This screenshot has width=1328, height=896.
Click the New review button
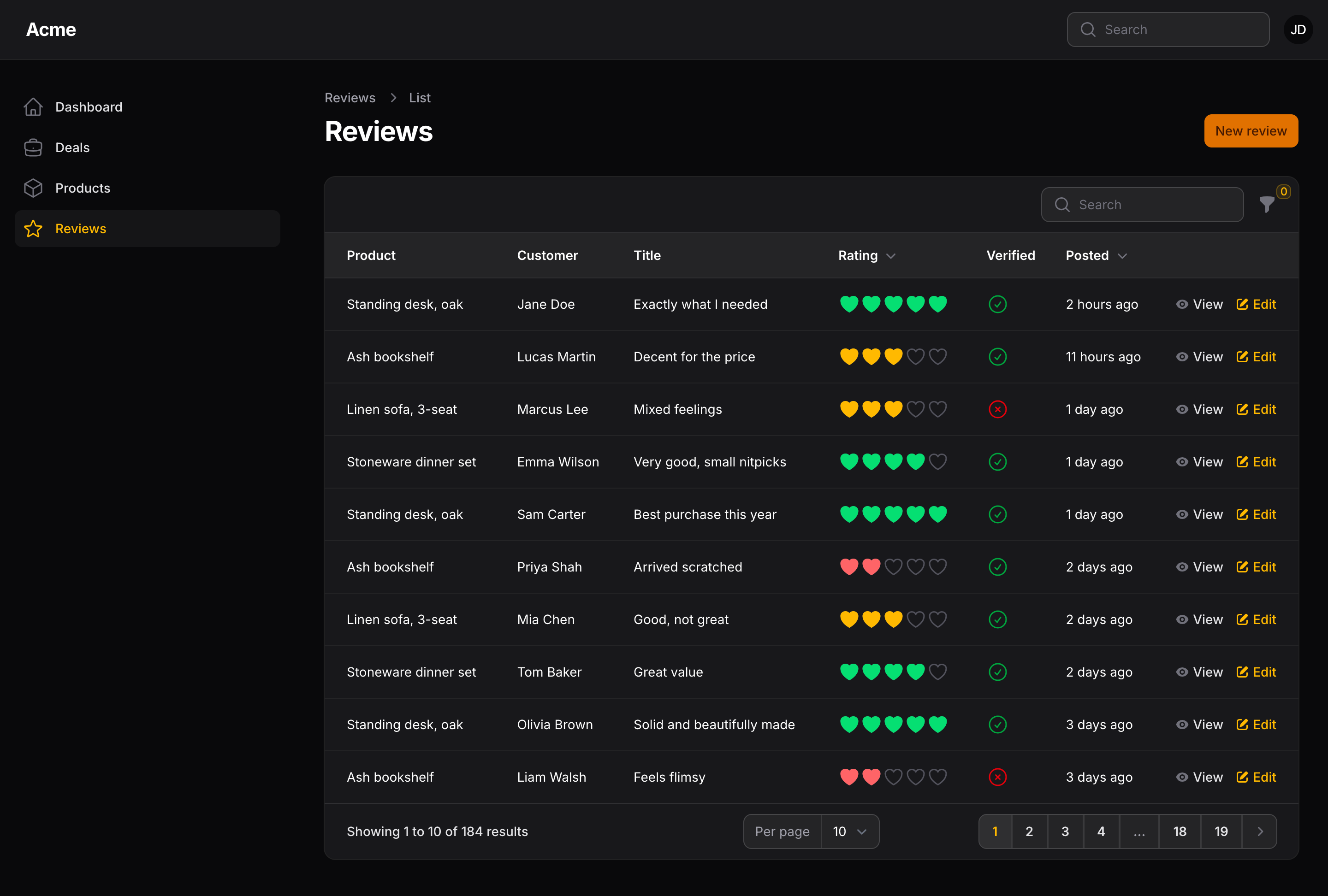click(1251, 131)
